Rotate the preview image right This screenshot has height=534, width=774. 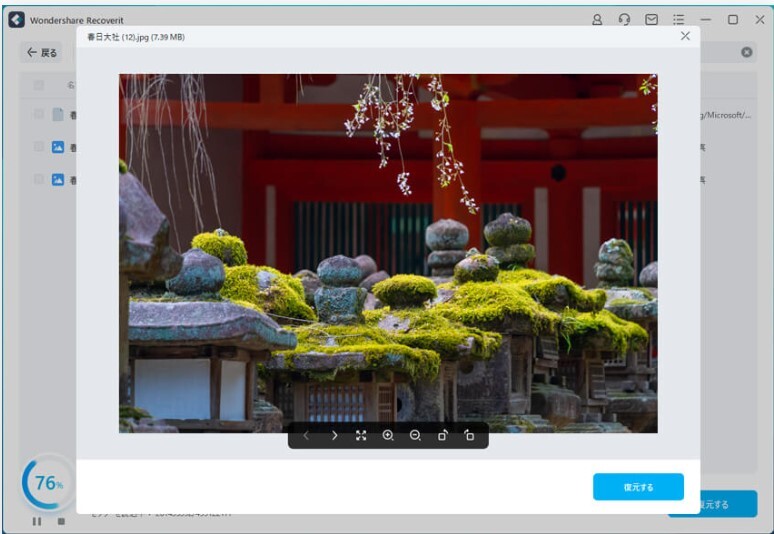click(x=469, y=436)
